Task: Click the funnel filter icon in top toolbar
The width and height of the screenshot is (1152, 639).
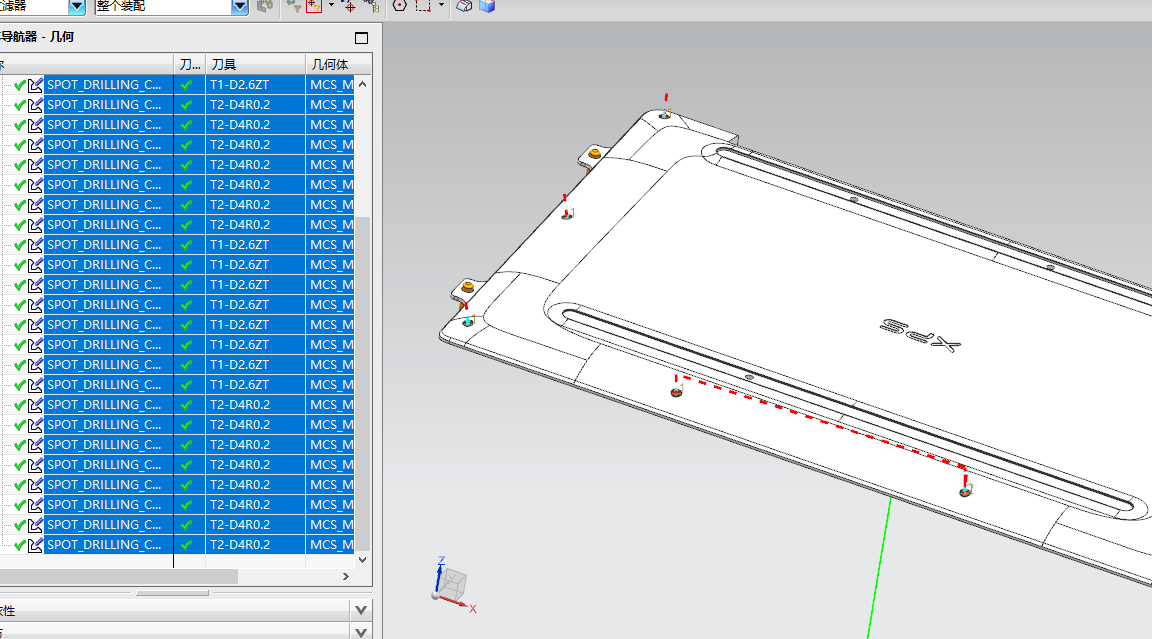Action: click(x=292, y=6)
